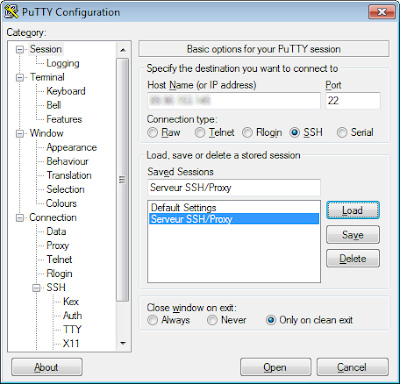Collapse the SSH tree node
400x384 pixels.
click(36, 288)
